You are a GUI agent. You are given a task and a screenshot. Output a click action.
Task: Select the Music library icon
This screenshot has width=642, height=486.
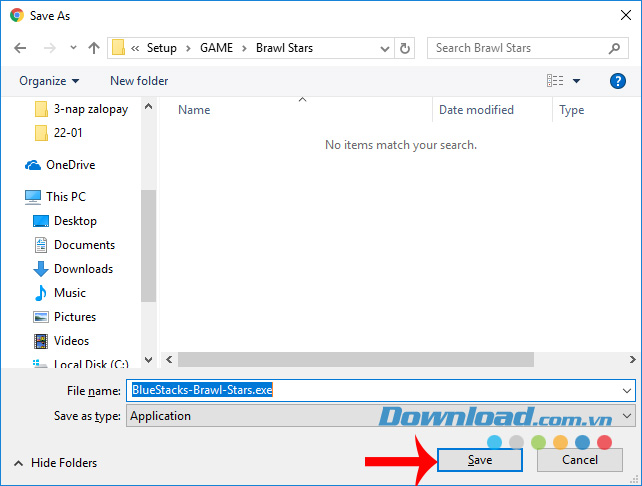pyautogui.click(x=41, y=293)
